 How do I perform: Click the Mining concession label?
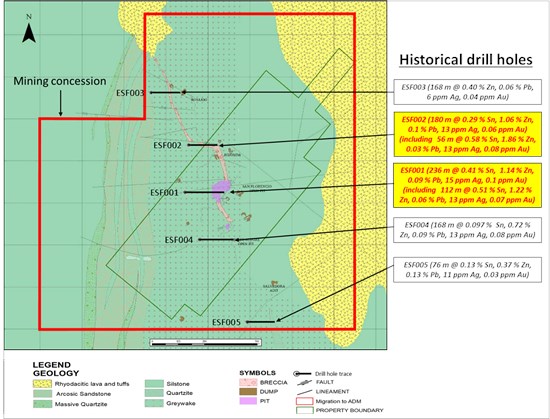tap(60, 81)
